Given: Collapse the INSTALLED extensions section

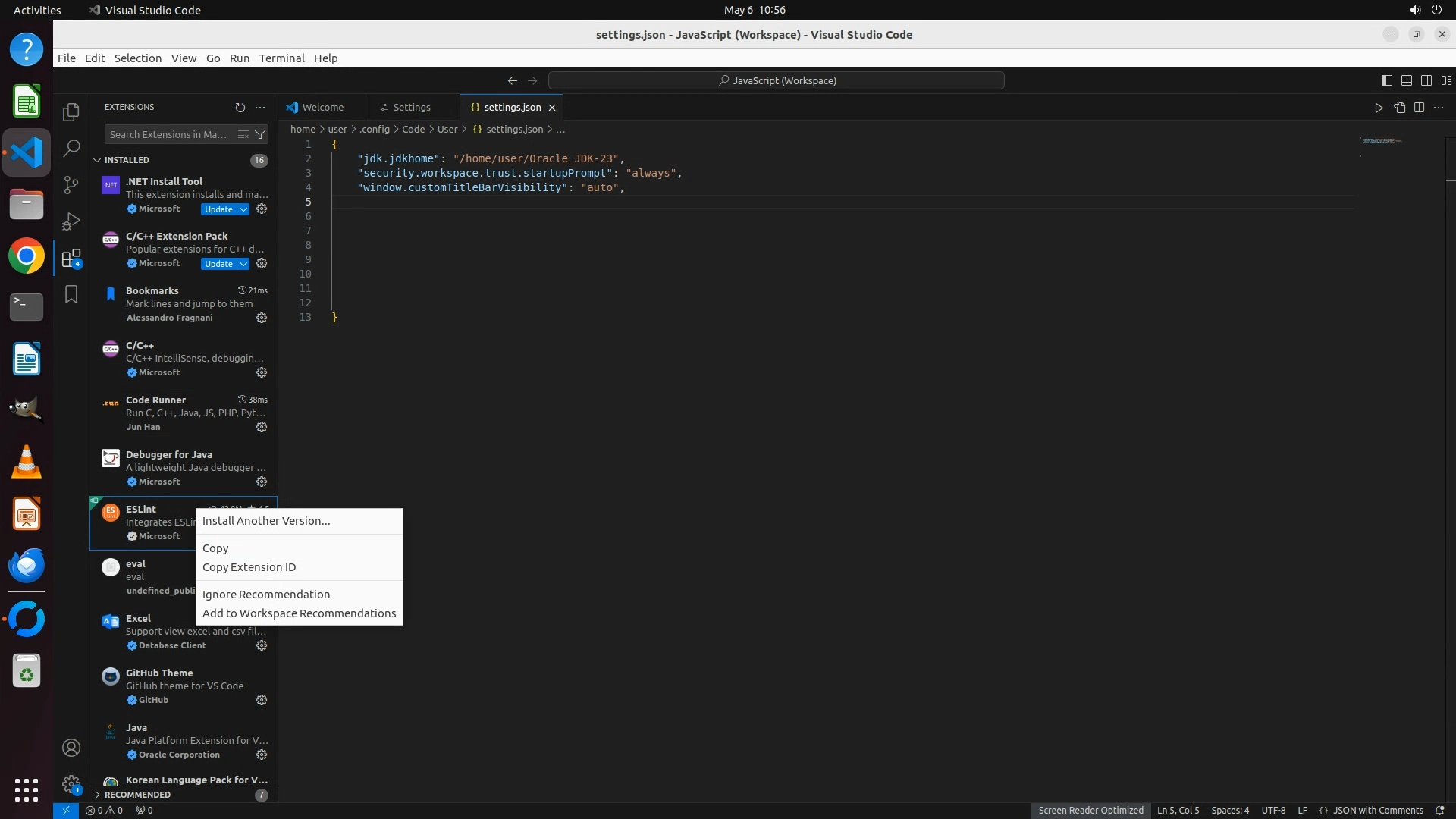Looking at the screenshot, I should [x=97, y=160].
